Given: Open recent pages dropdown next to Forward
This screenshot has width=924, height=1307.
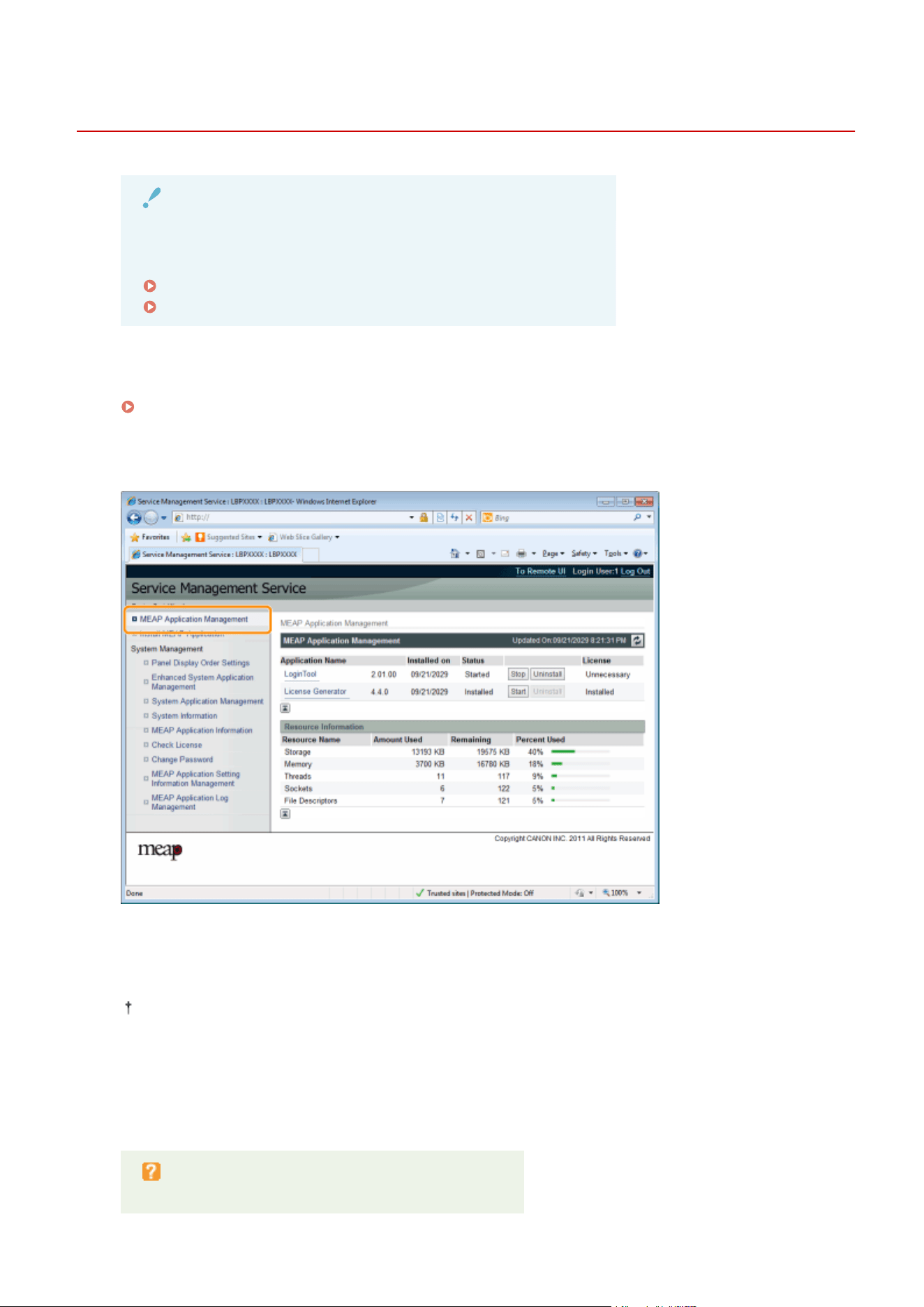Looking at the screenshot, I should [164, 518].
